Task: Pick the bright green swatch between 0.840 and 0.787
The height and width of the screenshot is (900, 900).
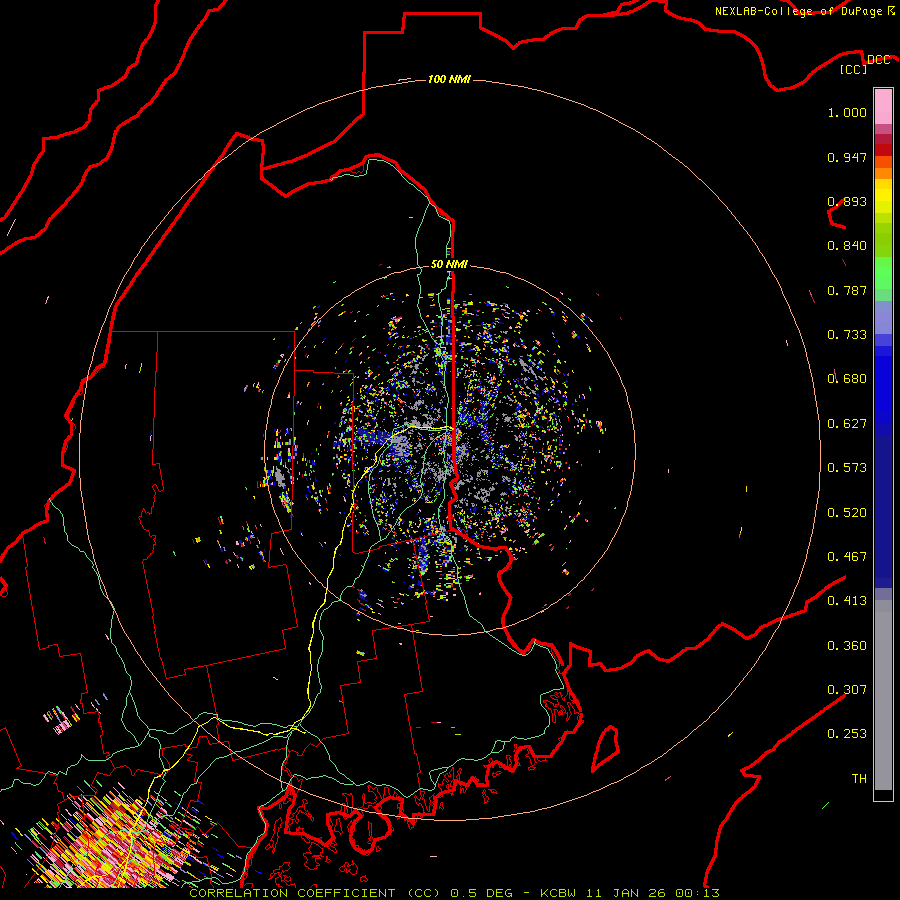Action: 883,273
